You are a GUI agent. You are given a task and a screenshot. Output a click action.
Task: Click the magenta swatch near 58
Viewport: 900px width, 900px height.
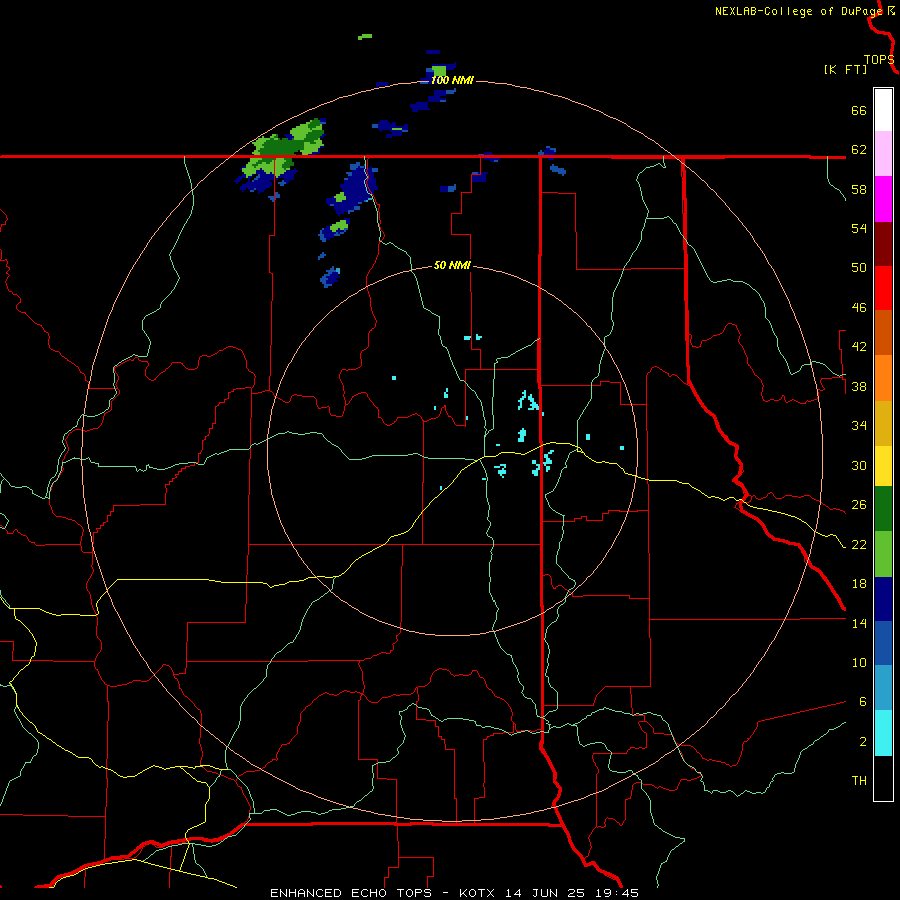coord(883,199)
